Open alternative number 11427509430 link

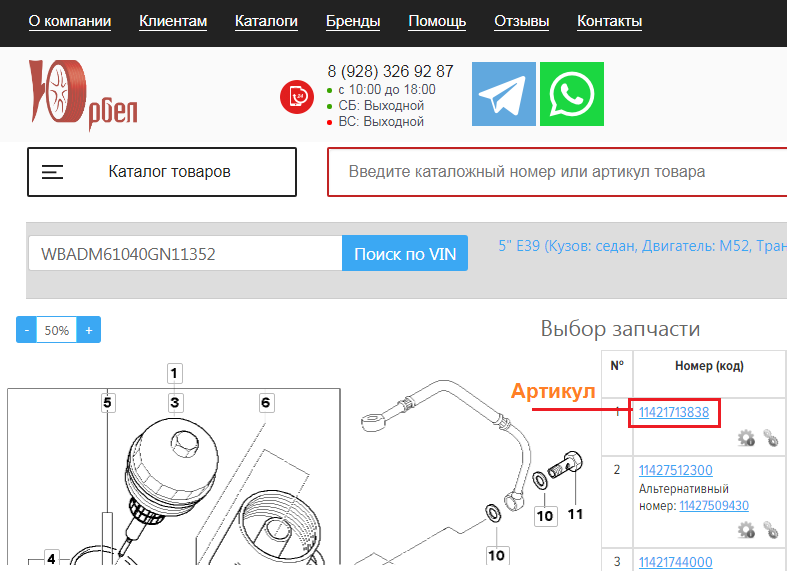[714, 506]
